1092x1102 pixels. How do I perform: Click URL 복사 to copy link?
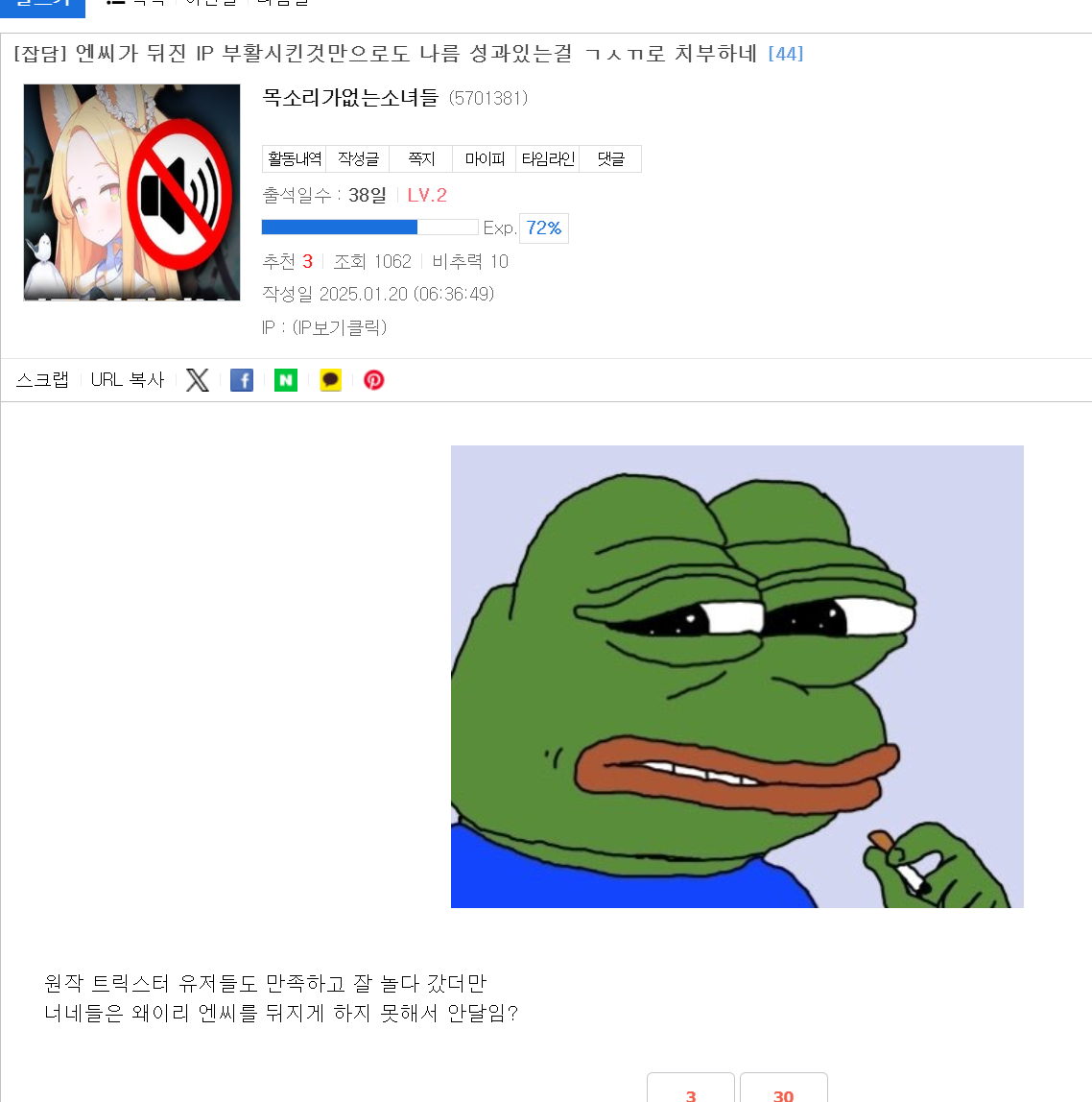point(128,379)
